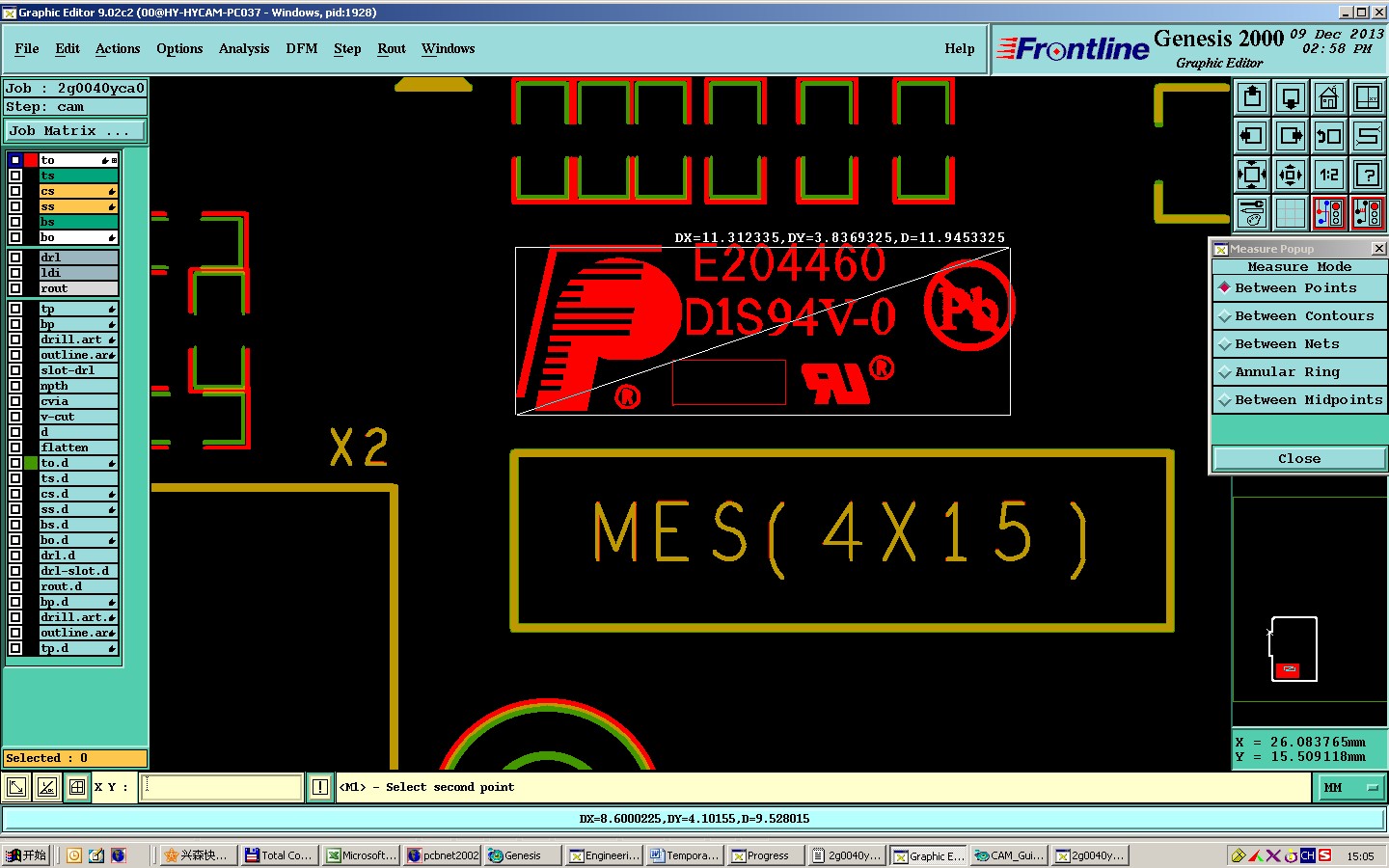Click the Windows Start button

point(26,855)
